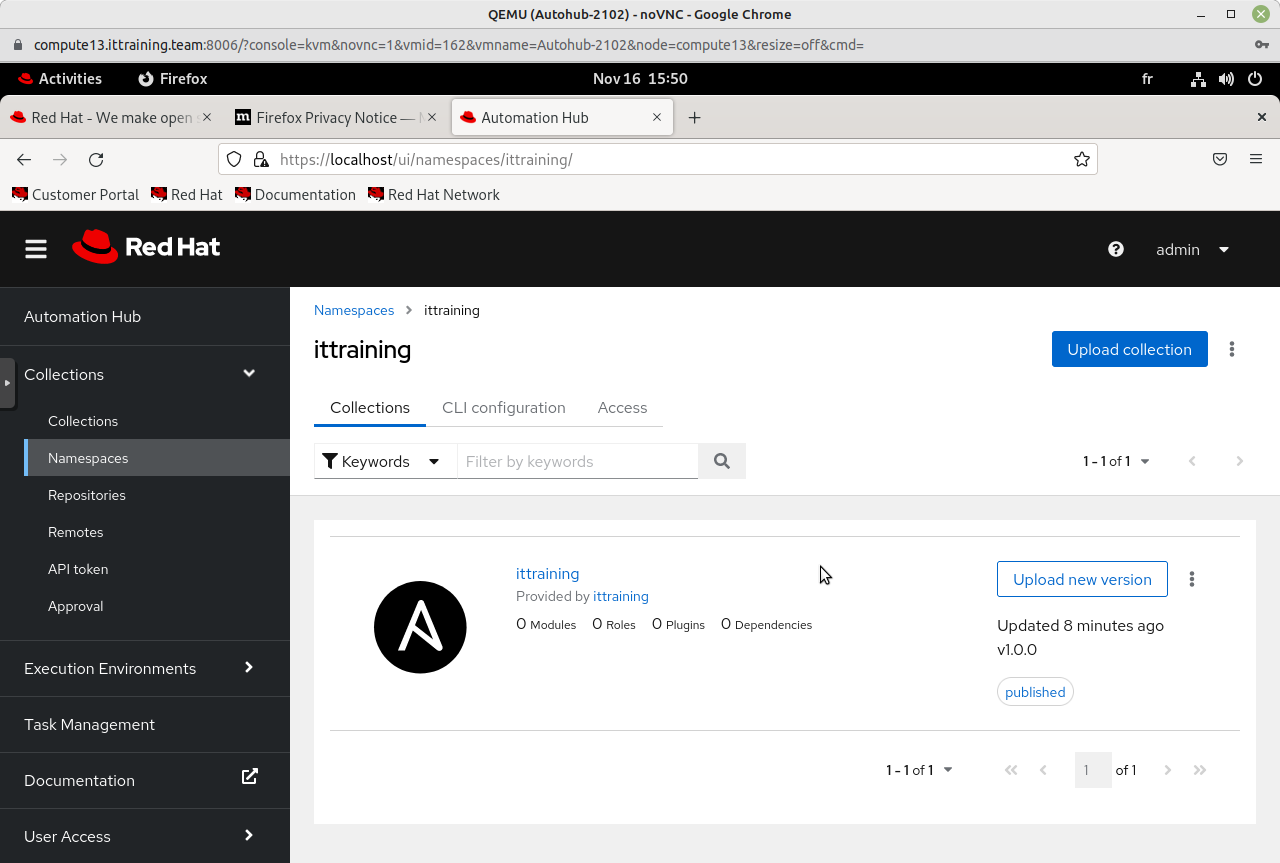The width and height of the screenshot is (1280, 863).
Task: Click the published status label
Action: [1035, 692]
